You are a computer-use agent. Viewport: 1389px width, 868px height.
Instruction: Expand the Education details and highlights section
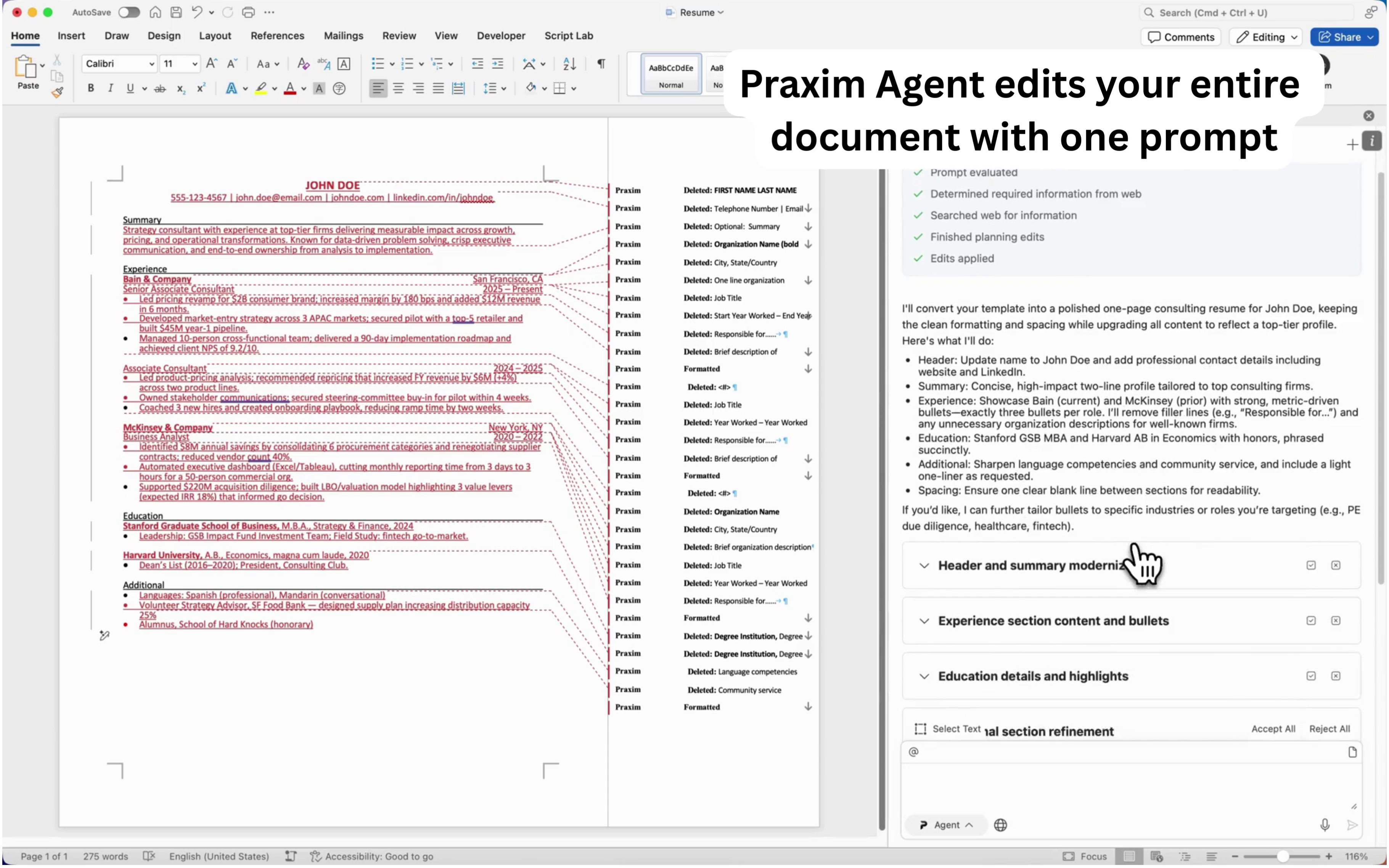(924, 676)
